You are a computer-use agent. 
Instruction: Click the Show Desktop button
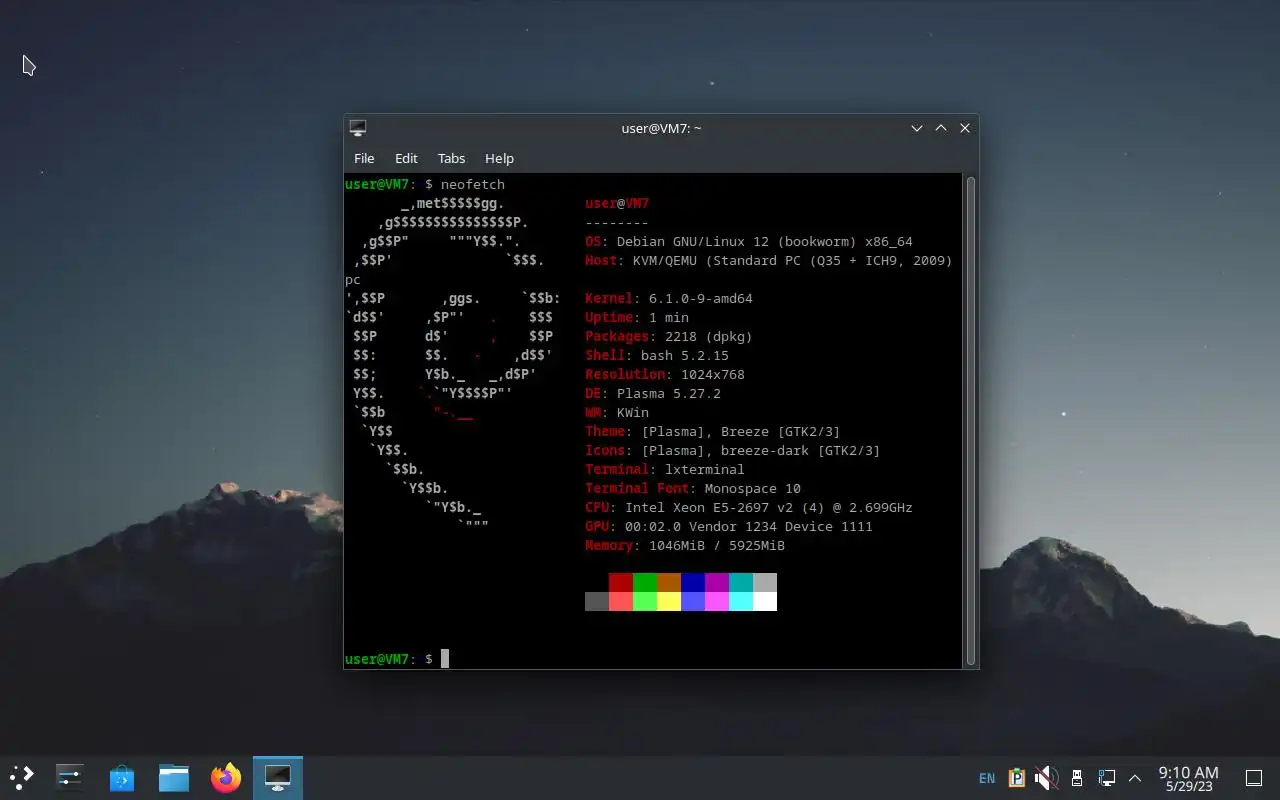pyautogui.click(x=1254, y=778)
